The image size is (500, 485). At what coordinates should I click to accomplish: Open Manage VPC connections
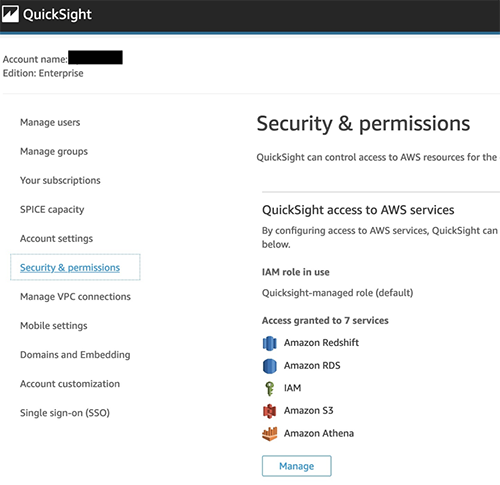click(75, 296)
